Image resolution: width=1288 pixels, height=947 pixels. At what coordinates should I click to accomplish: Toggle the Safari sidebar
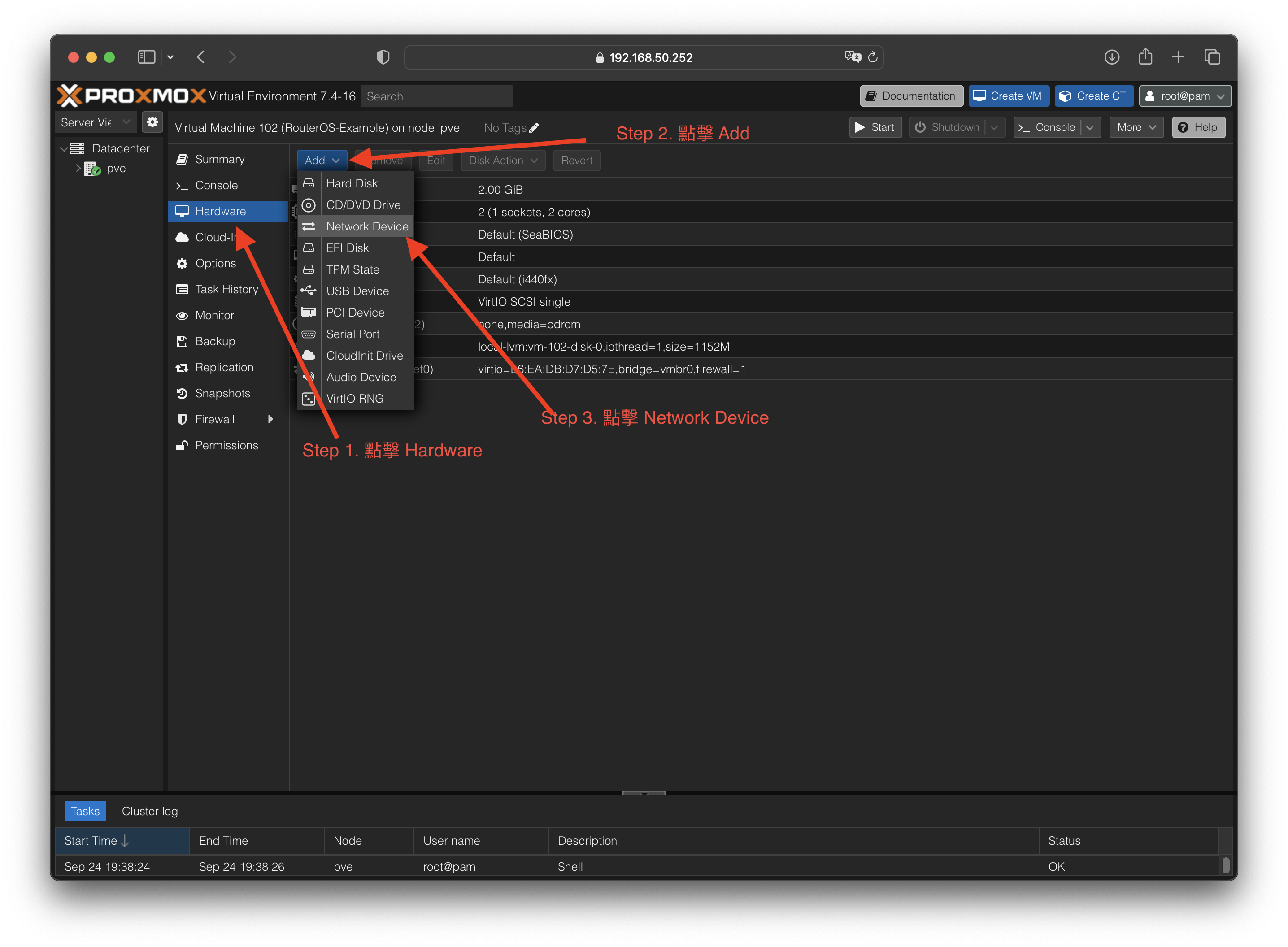[147, 57]
